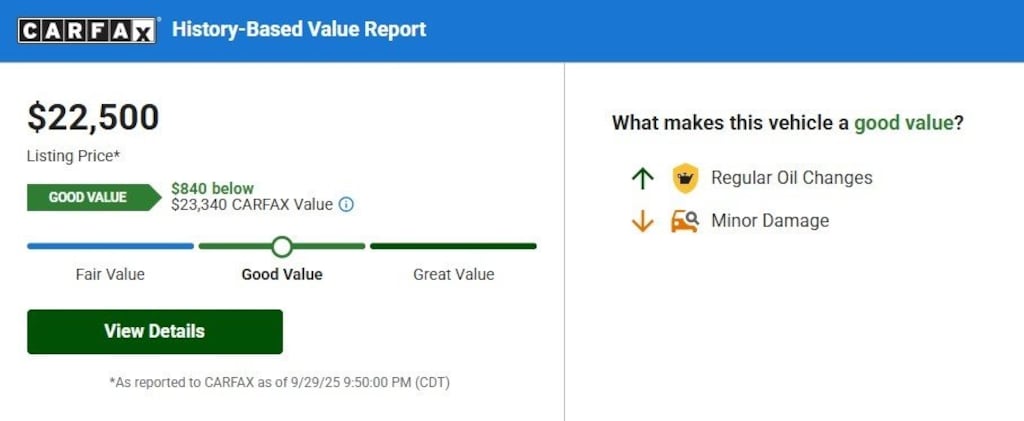Click the CARFAX Value info icon

click(346, 205)
